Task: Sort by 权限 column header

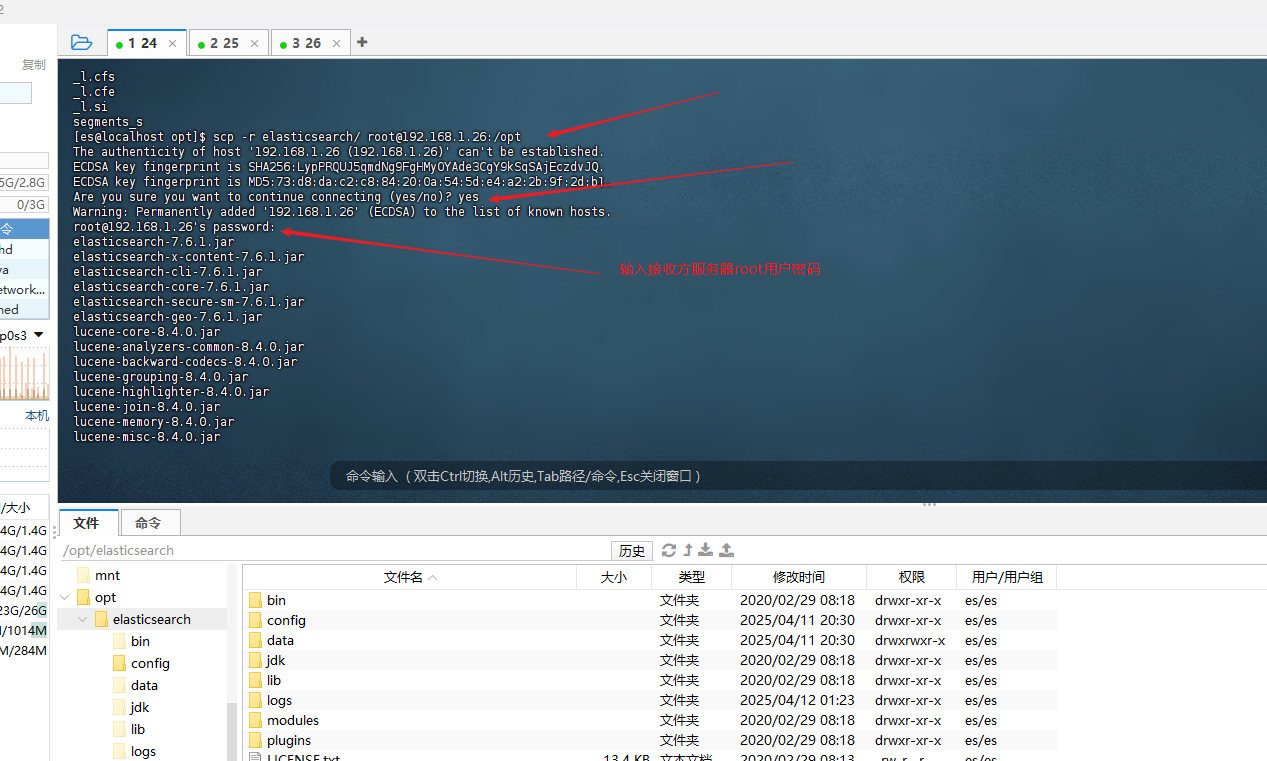Action: coord(911,577)
